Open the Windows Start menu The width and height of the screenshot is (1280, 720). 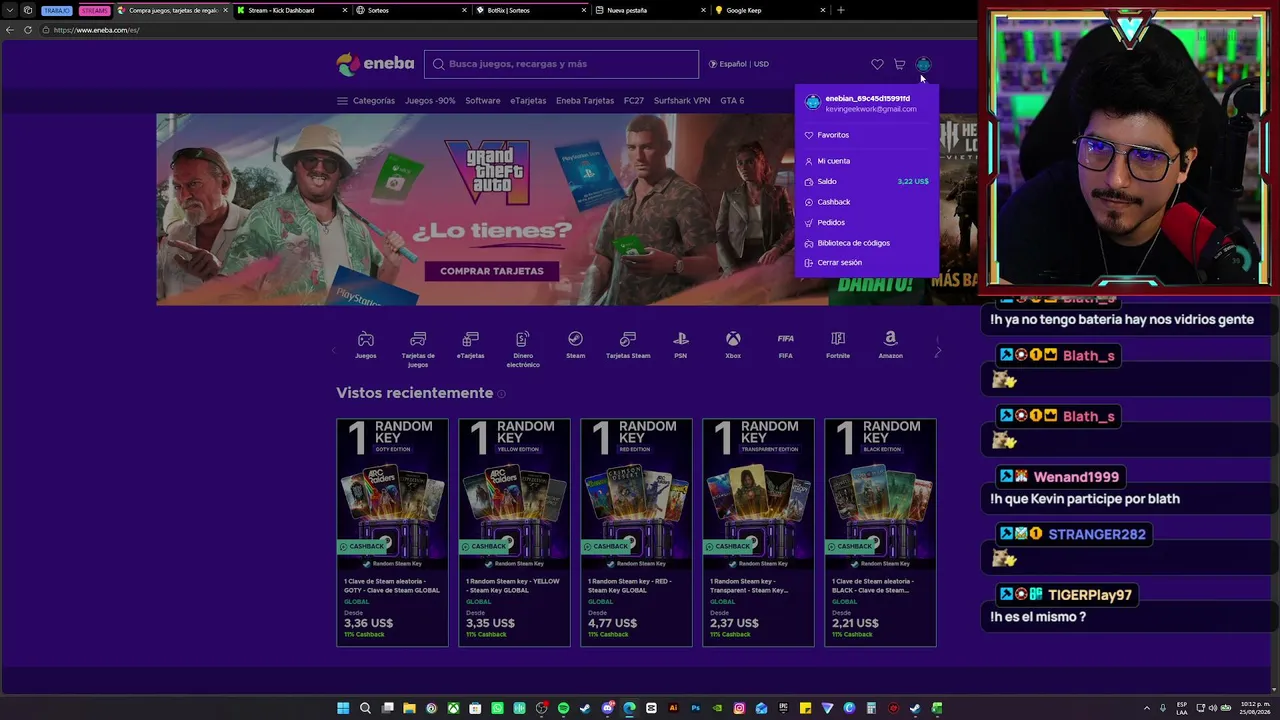[343, 708]
